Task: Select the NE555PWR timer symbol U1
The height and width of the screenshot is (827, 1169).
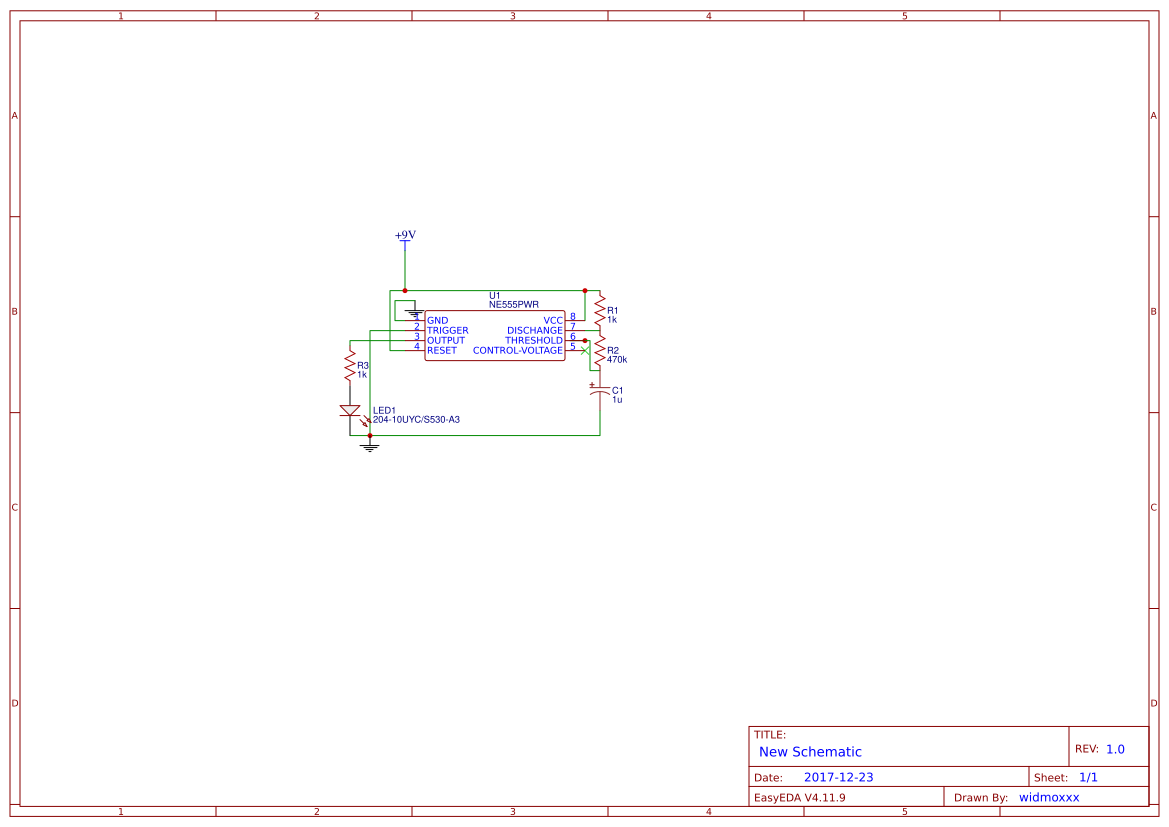Action: 495,335
